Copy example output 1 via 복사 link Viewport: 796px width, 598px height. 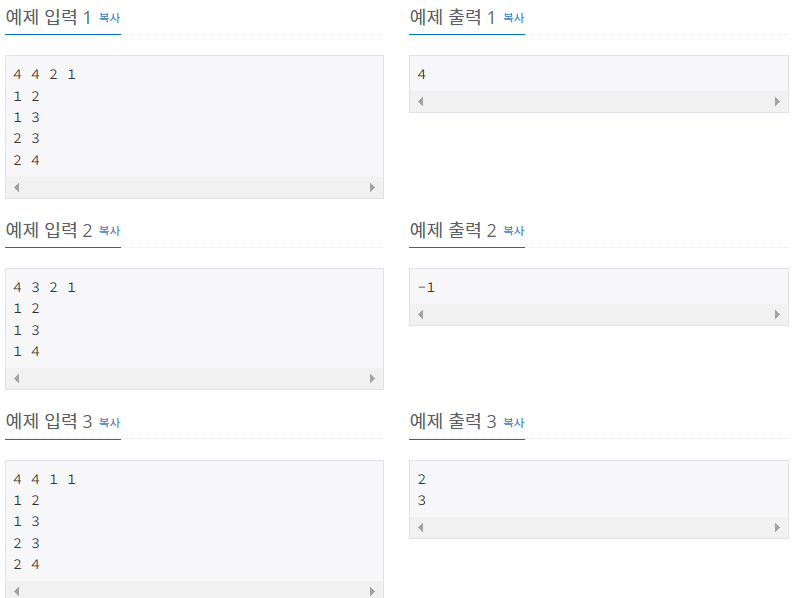(513, 18)
